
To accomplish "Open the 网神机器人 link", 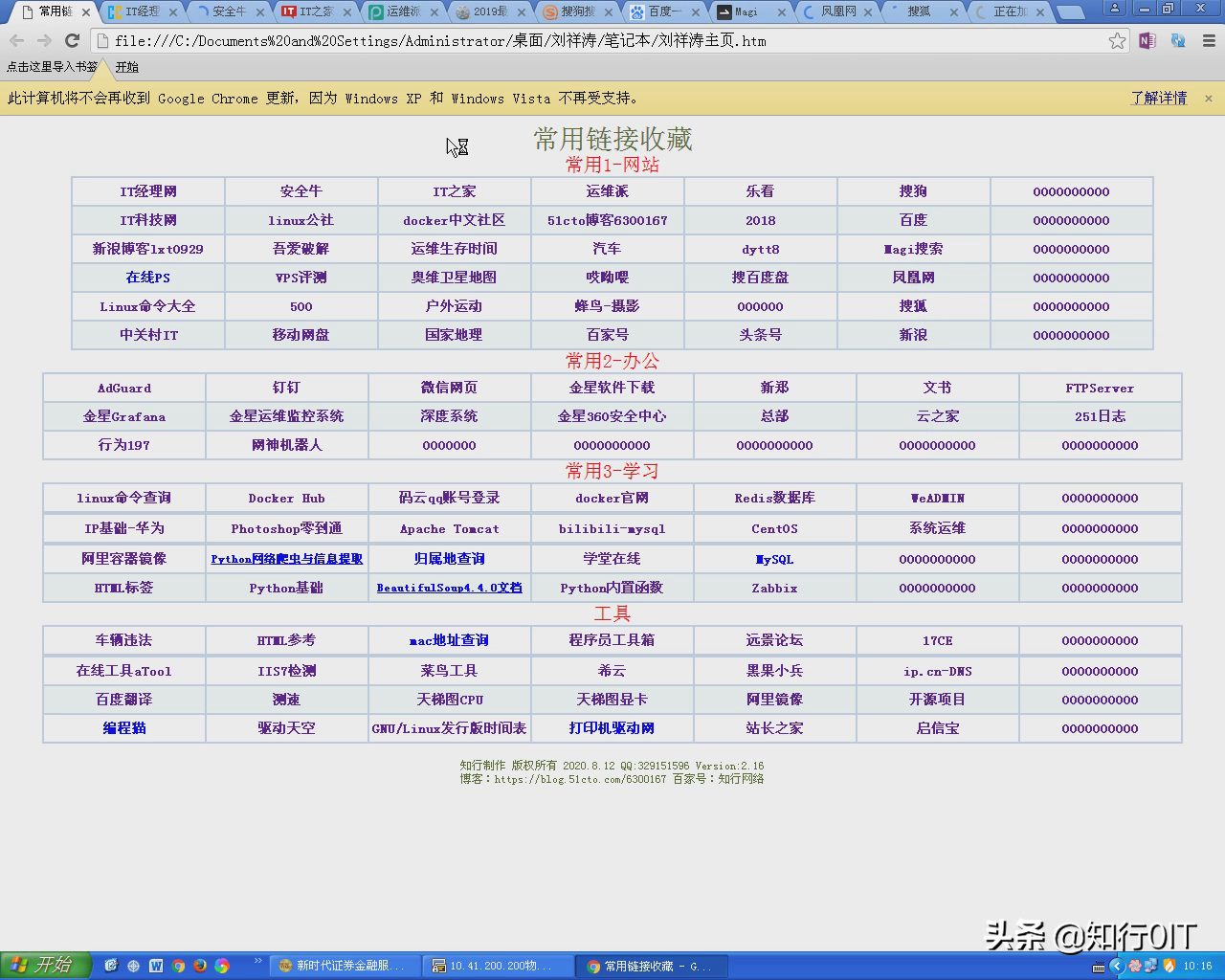I will tap(287, 445).
